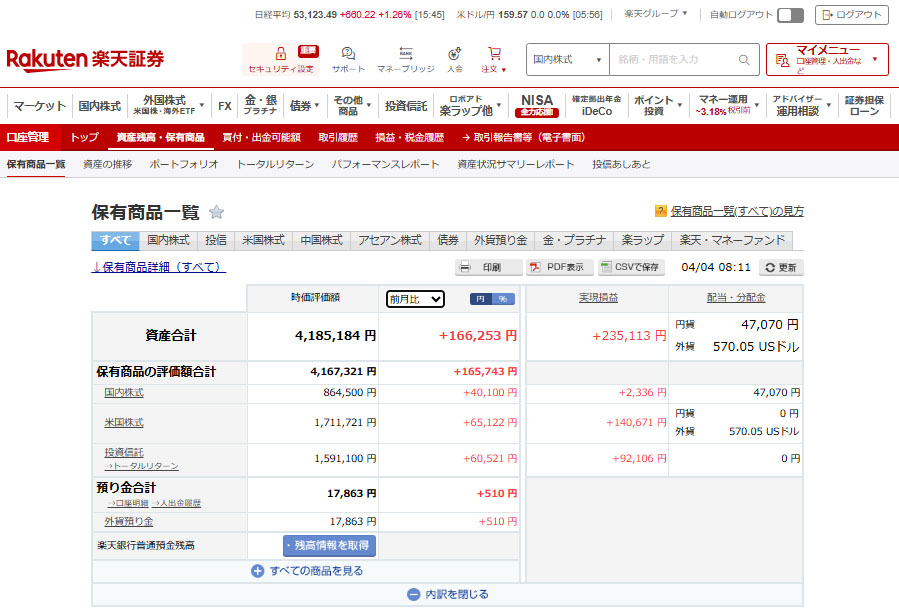899x611 pixels.
Task: Open the トータルリターン link under 投資信託
Action: click(141, 466)
